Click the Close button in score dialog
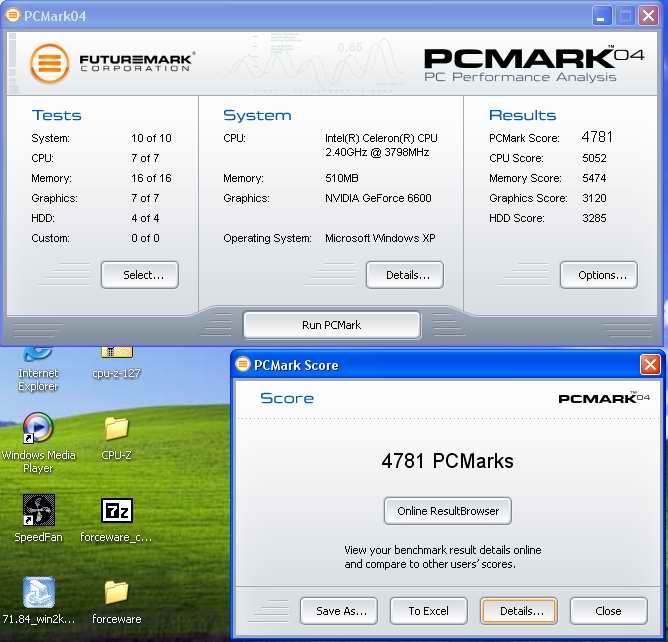Image resolution: width=668 pixels, height=642 pixels. [x=608, y=611]
